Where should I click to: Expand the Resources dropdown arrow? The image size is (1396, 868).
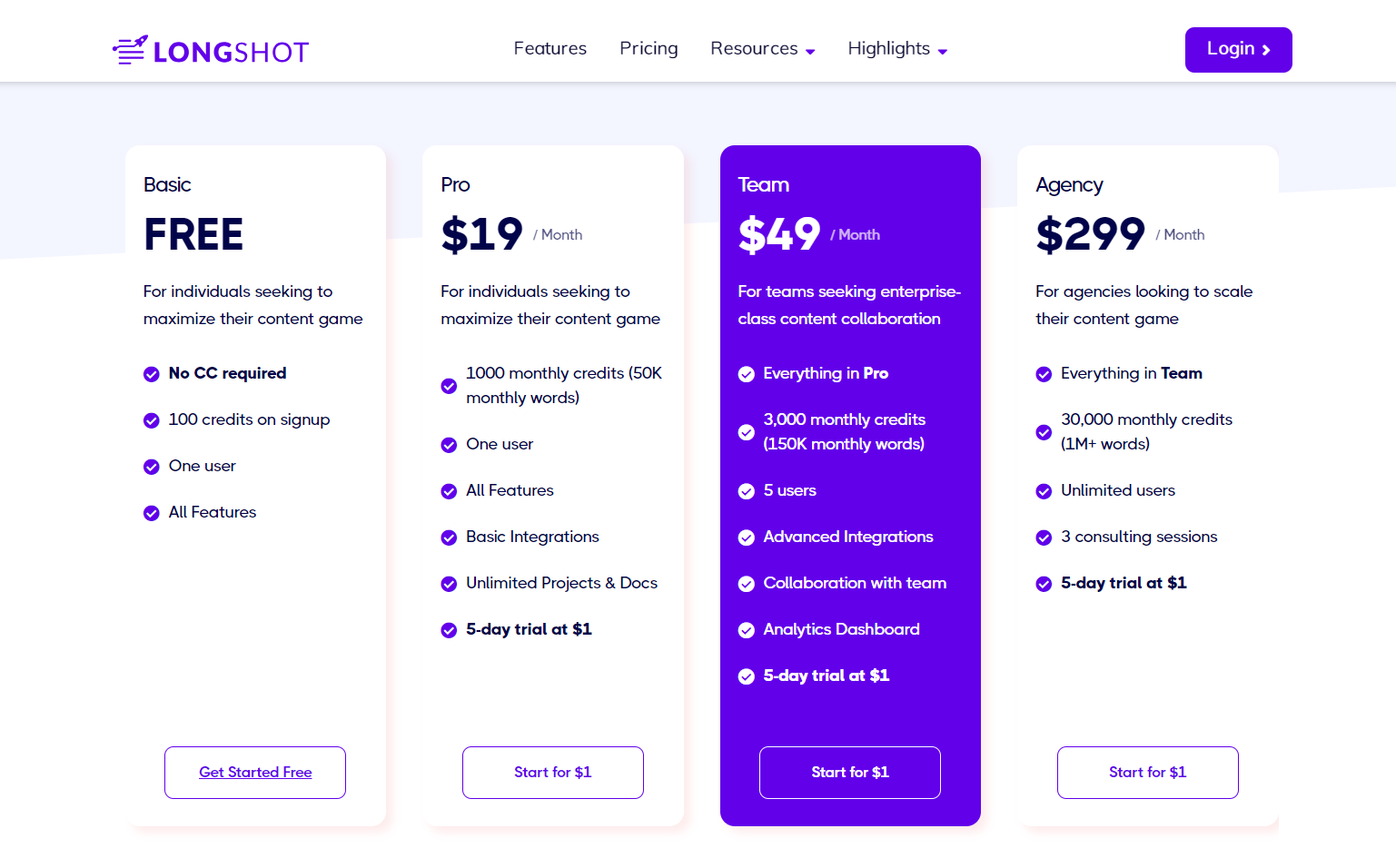[x=810, y=52]
